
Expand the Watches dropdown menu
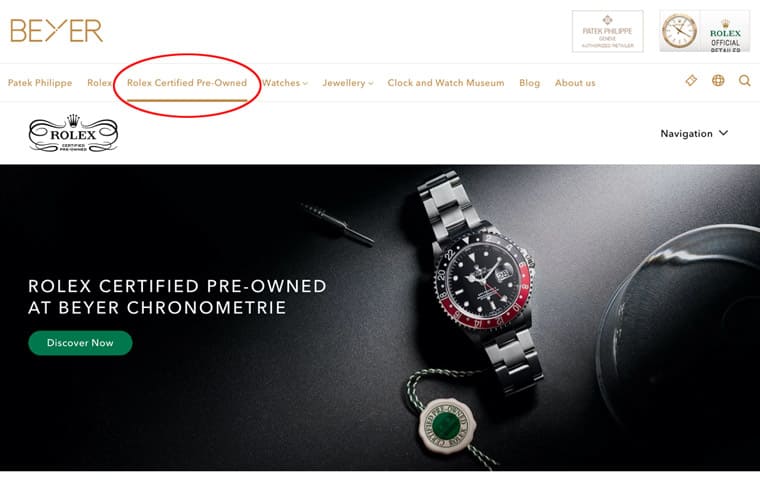[285, 83]
